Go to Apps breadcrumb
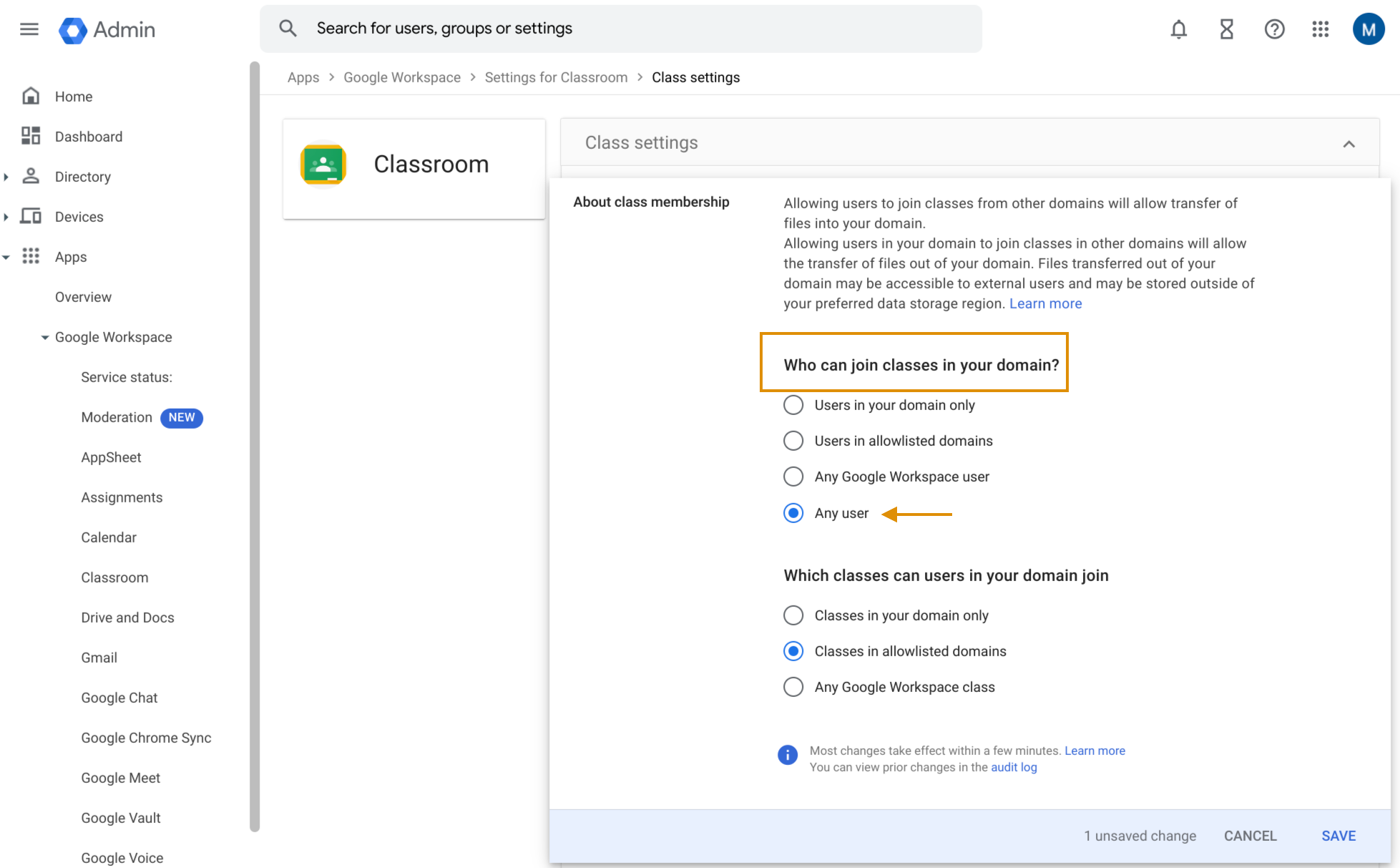1400x868 pixels. click(x=303, y=77)
